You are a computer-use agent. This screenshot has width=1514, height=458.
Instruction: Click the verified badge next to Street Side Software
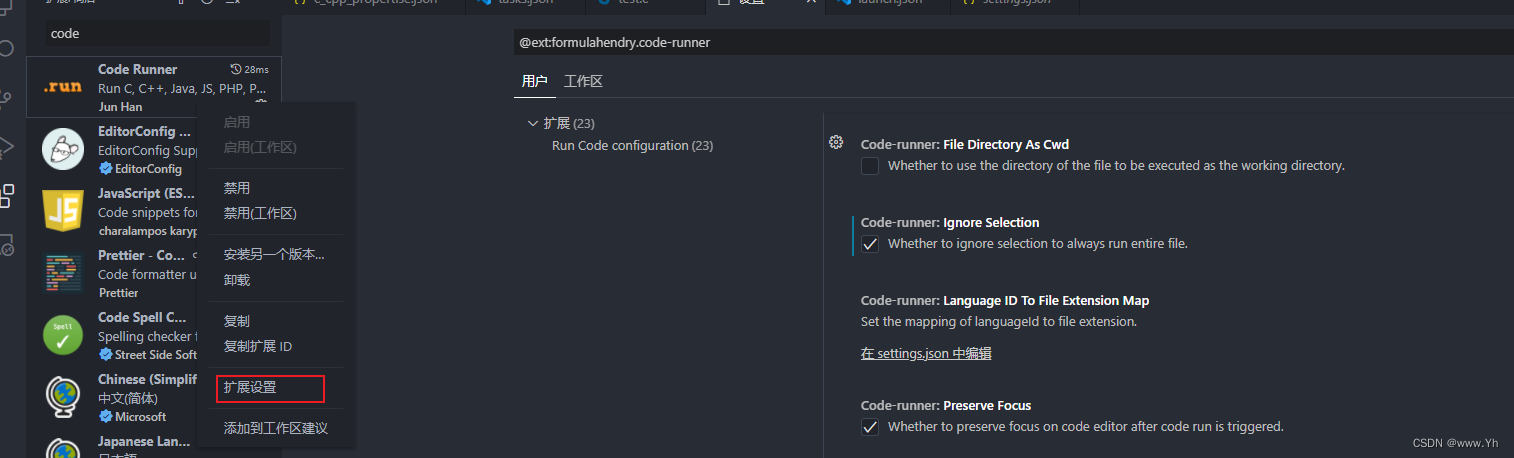(105, 354)
